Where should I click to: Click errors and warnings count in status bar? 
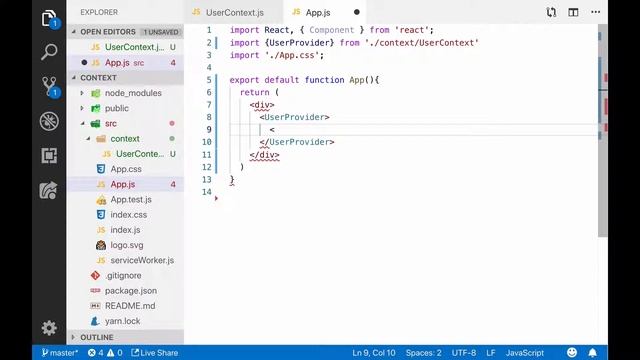coord(105,353)
